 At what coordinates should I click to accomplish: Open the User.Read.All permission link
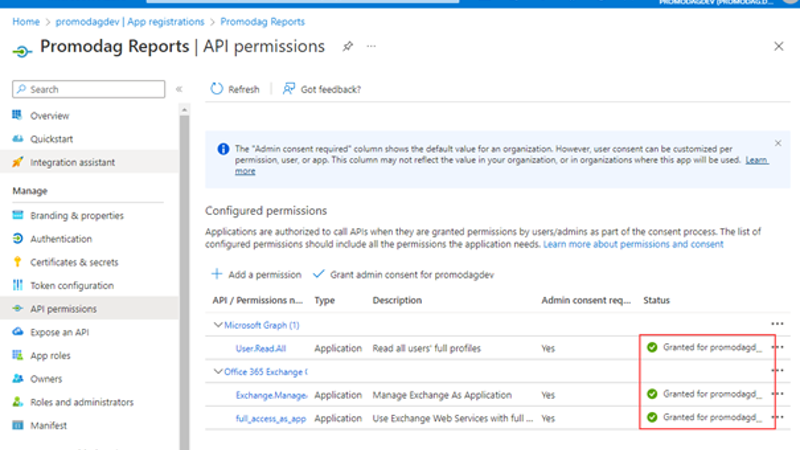(x=260, y=348)
